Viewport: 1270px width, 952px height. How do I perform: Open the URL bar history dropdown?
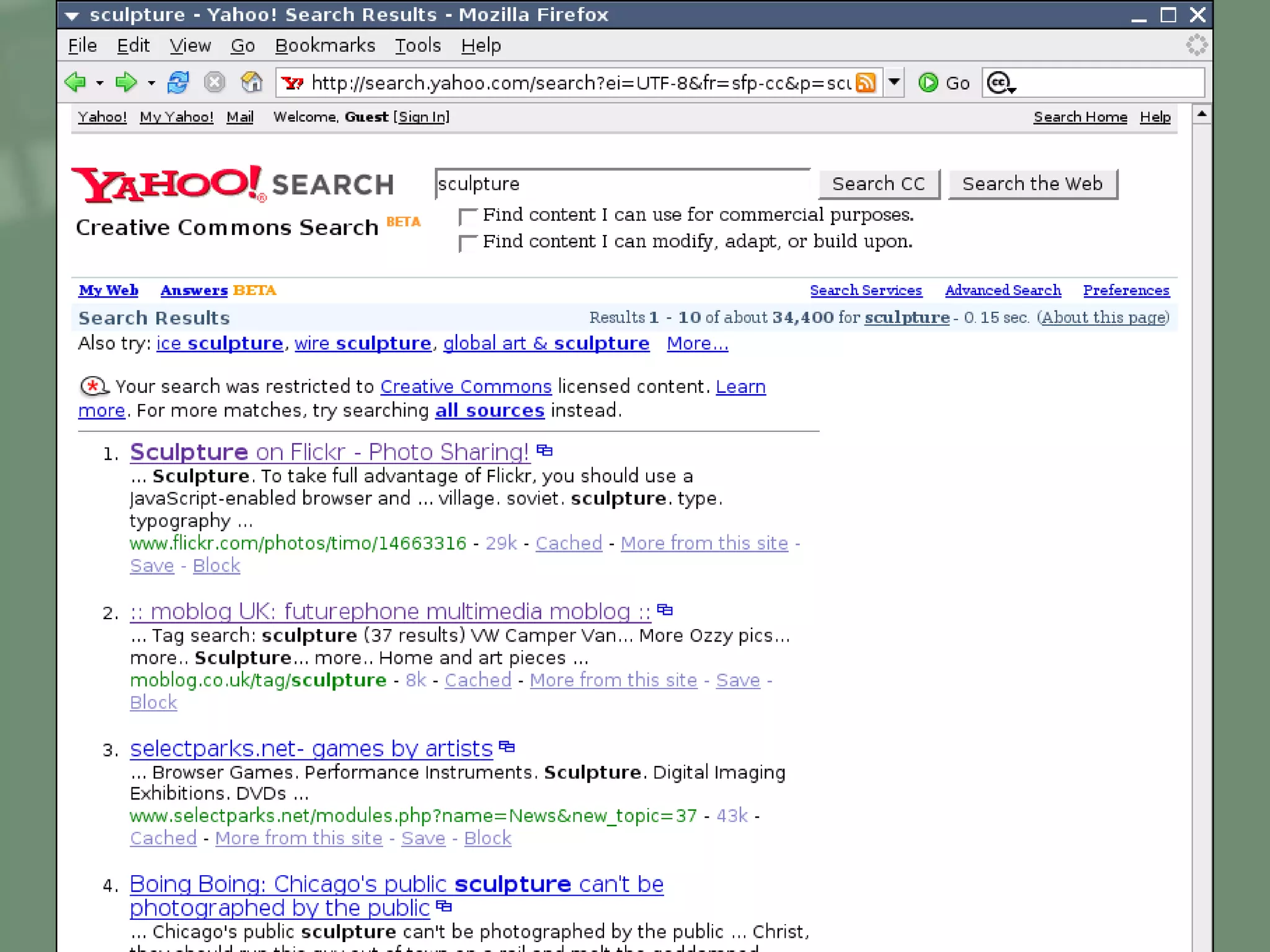pos(894,82)
